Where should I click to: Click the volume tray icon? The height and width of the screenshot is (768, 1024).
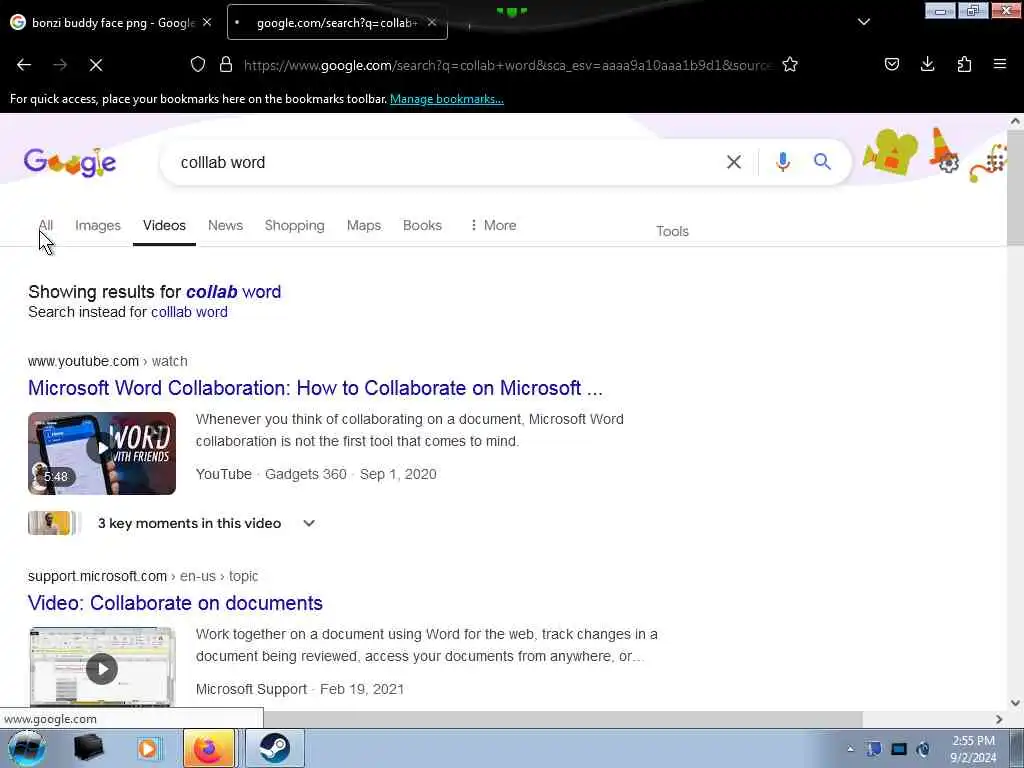(x=923, y=749)
